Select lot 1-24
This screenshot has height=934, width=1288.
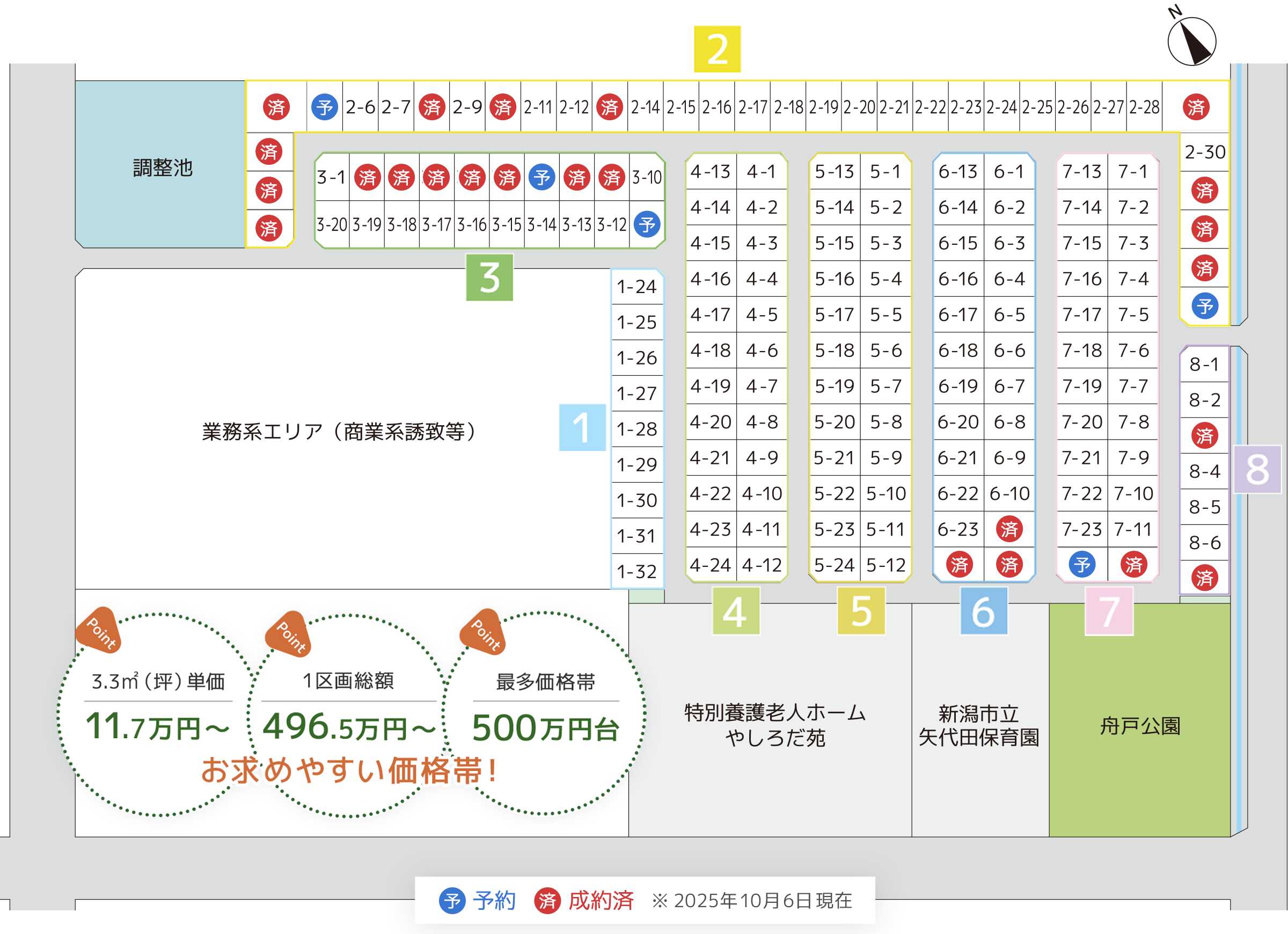pyautogui.click(x=636, y=286)
